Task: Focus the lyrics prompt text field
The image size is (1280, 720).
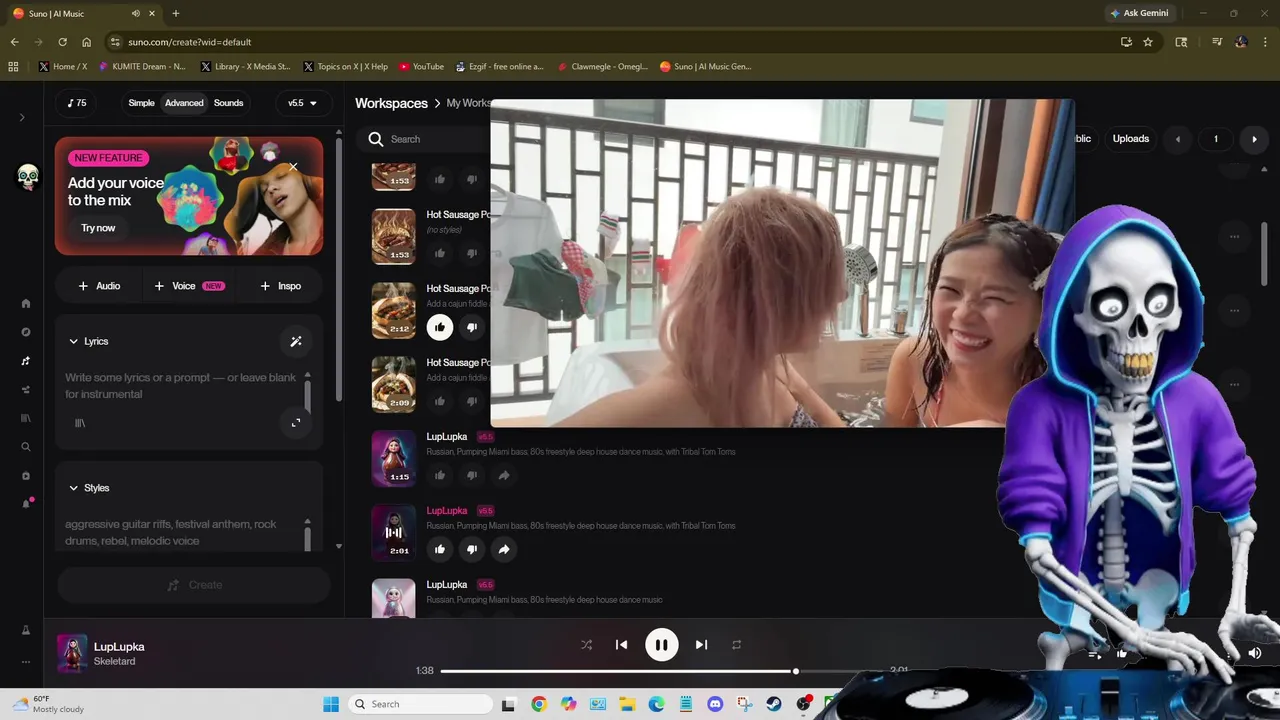Action: coord(181,386)
